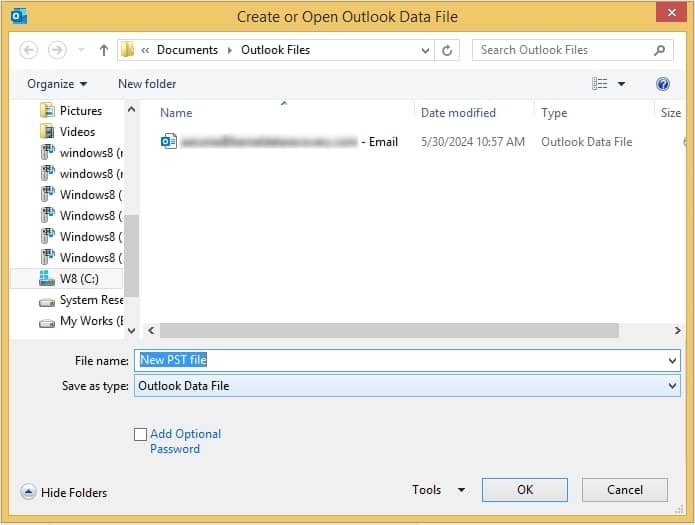695x525 pixels.
Task: Click the date 5/30/2024 10:57 AM
Action: coord(472,142)
